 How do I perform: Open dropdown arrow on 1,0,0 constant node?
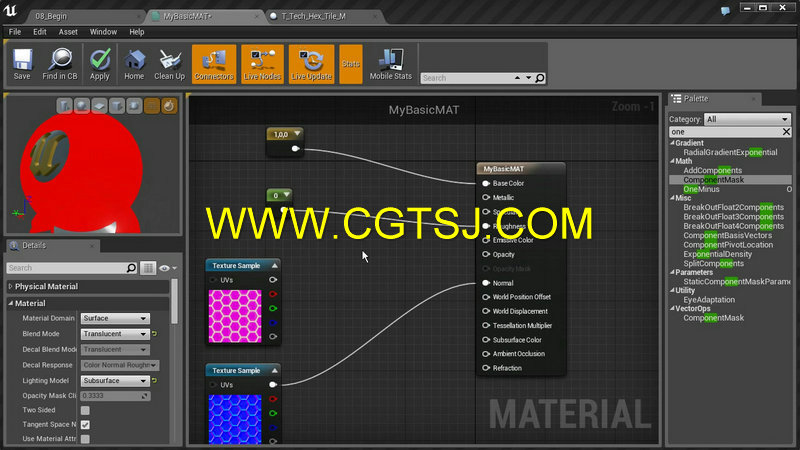pyautogui.click(x=297, y=134)
